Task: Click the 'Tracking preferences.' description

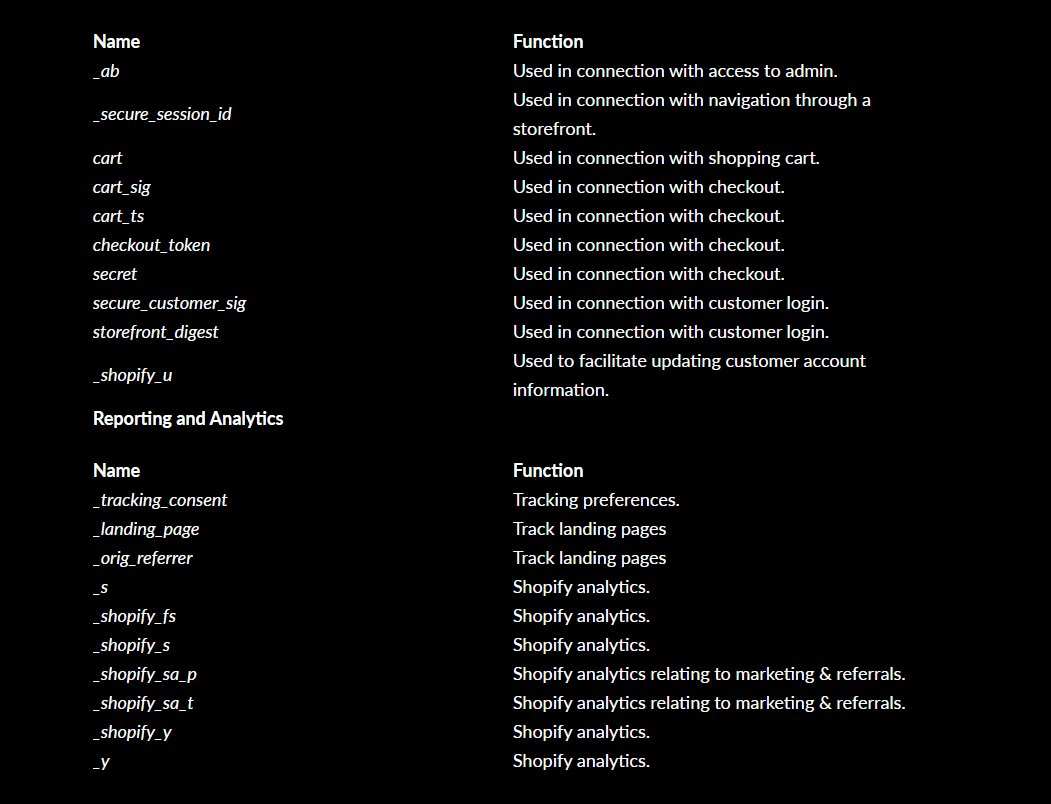Action: 596,500
